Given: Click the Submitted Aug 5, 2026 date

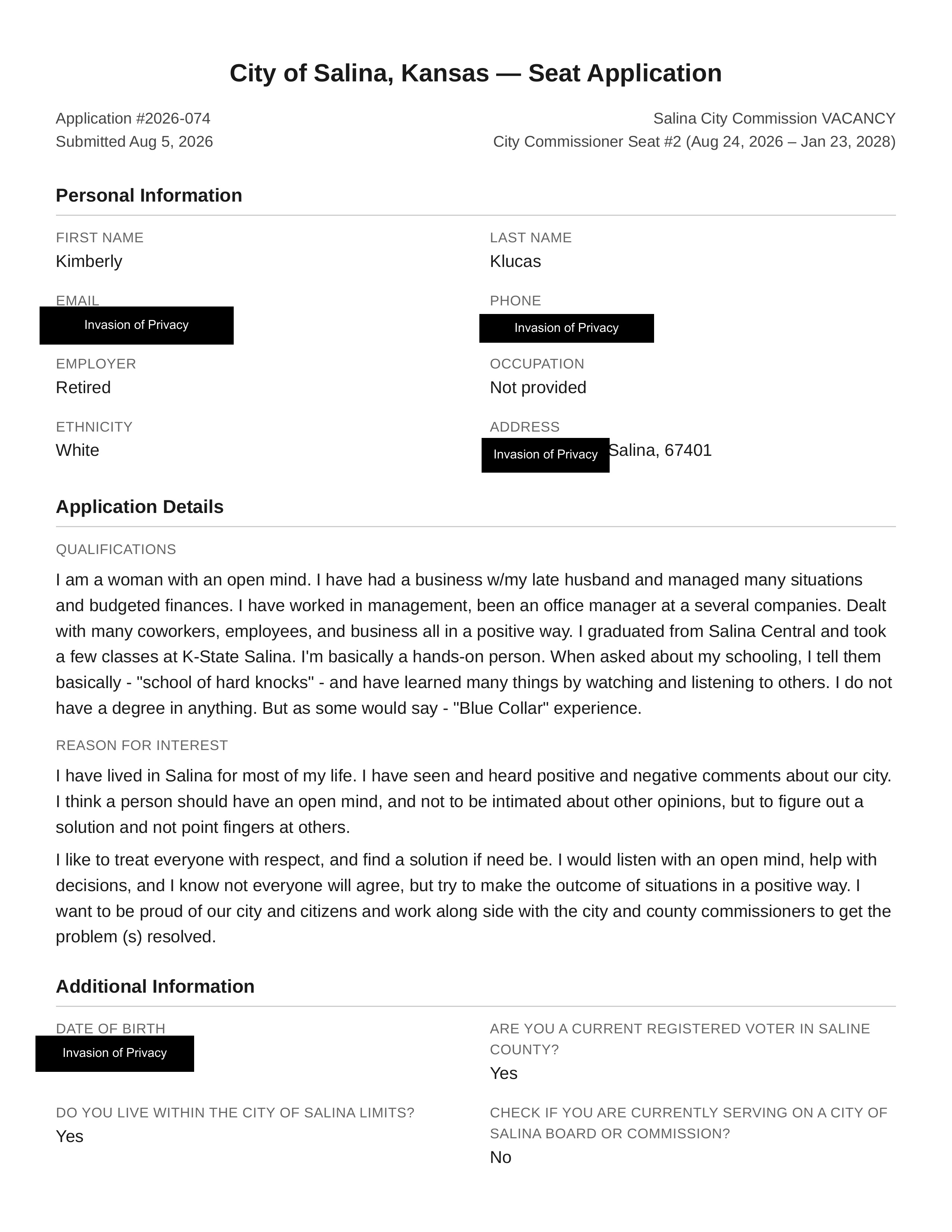Looking at the screenshot, I should pyautogui.click(x=134, y=141).
